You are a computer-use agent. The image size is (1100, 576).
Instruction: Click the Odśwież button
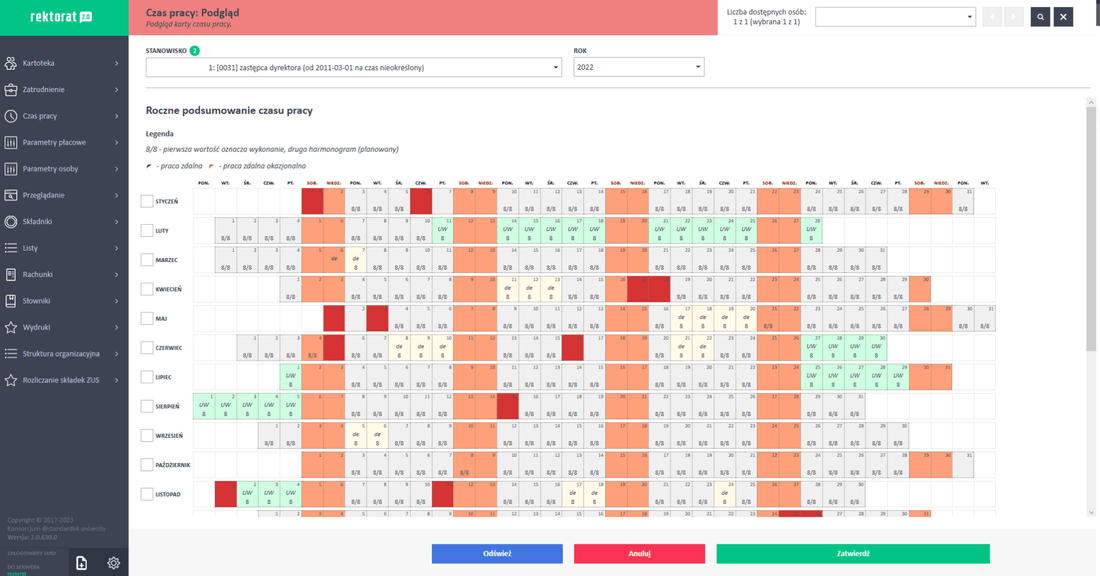point(497,554)
